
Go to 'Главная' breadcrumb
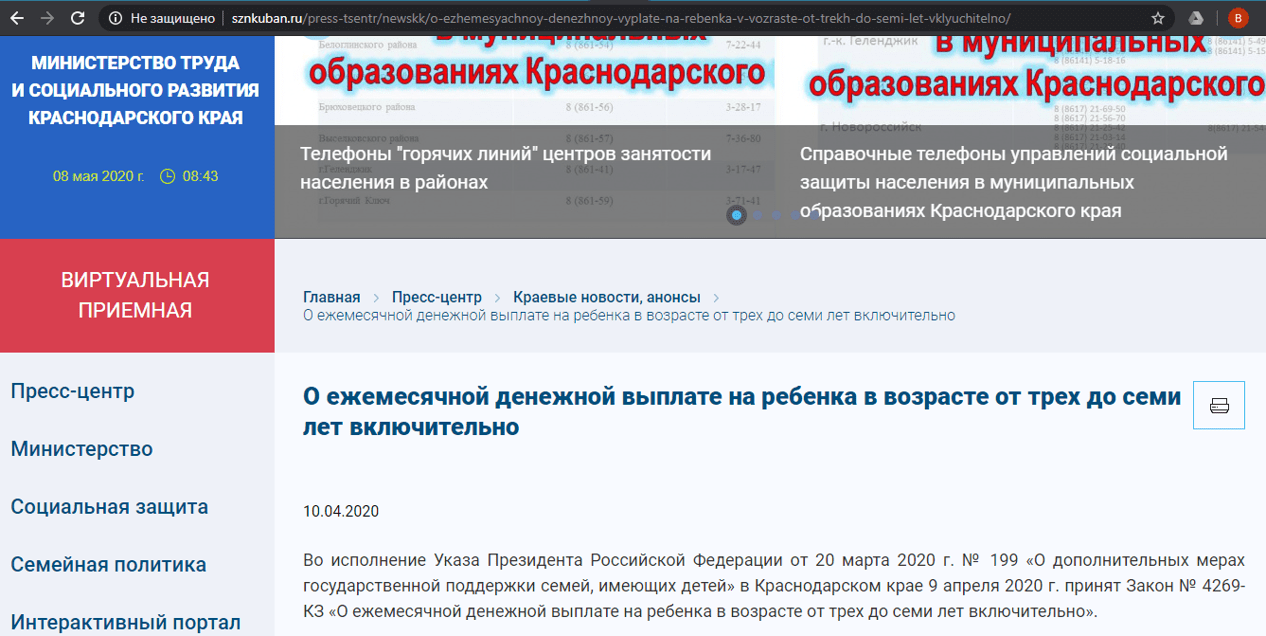[x=332, y=297]
